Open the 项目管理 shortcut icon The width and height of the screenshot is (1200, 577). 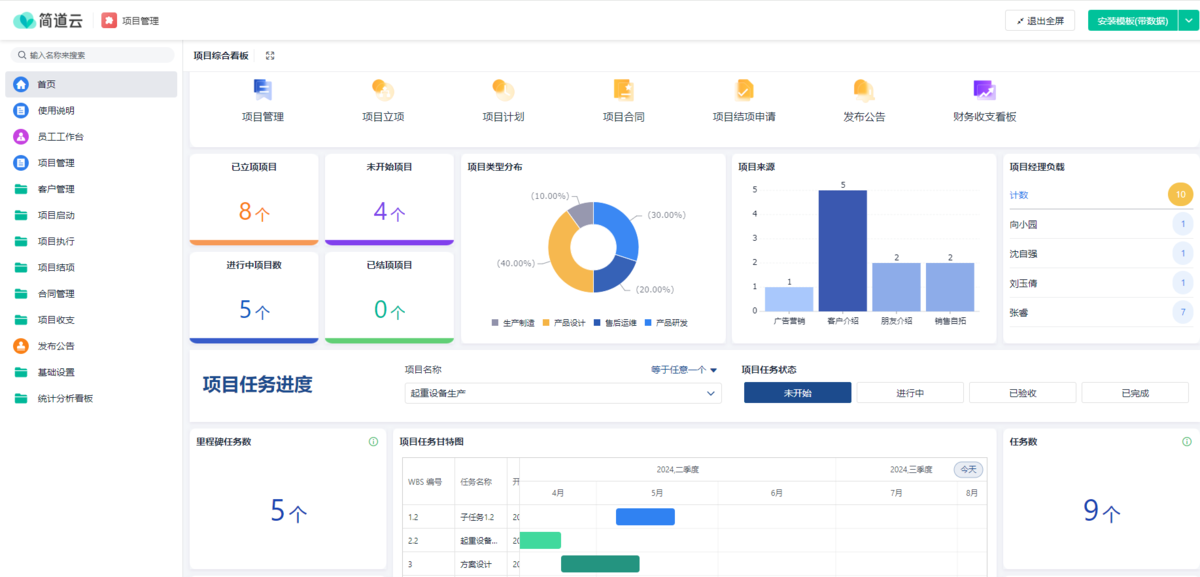click(262, 91)
